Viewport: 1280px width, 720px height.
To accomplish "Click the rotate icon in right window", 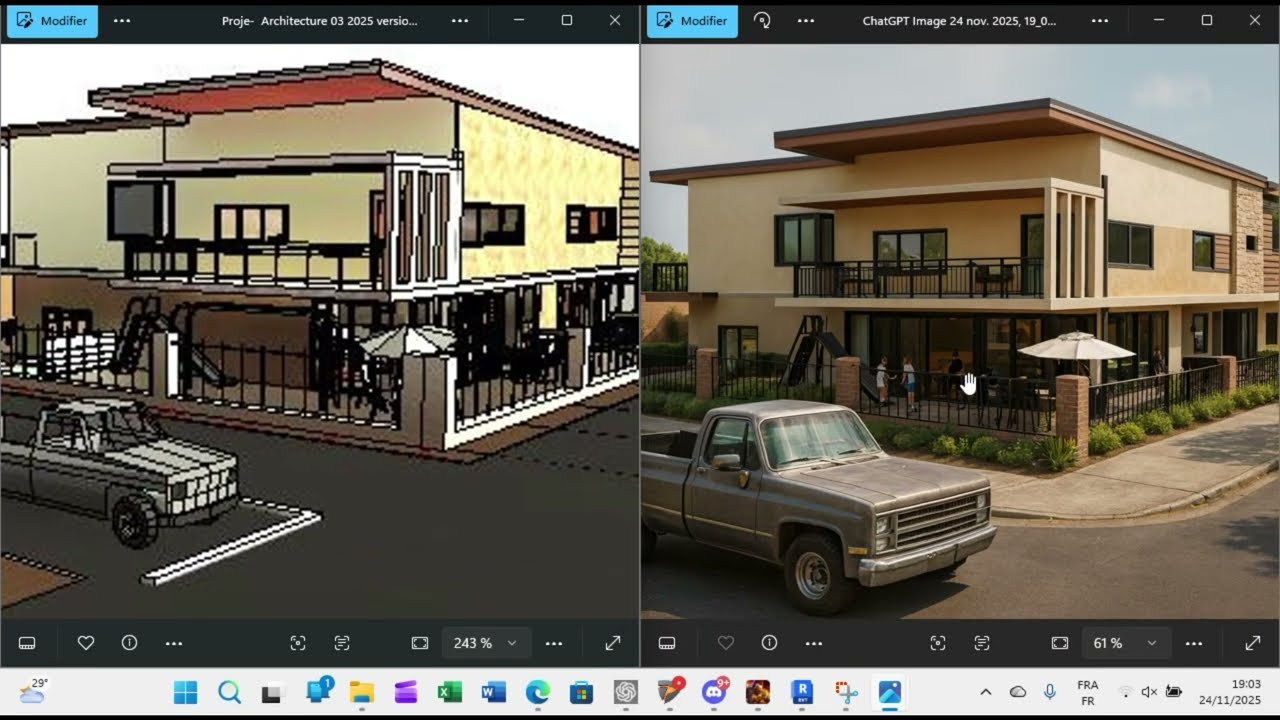I will pyautogui.click(x=762, y=21).
